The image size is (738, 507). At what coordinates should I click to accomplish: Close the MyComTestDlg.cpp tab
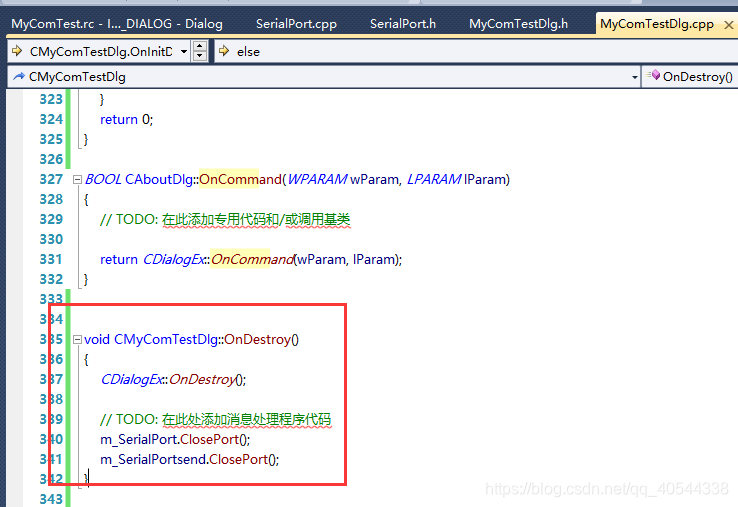[x=729, y=25]
